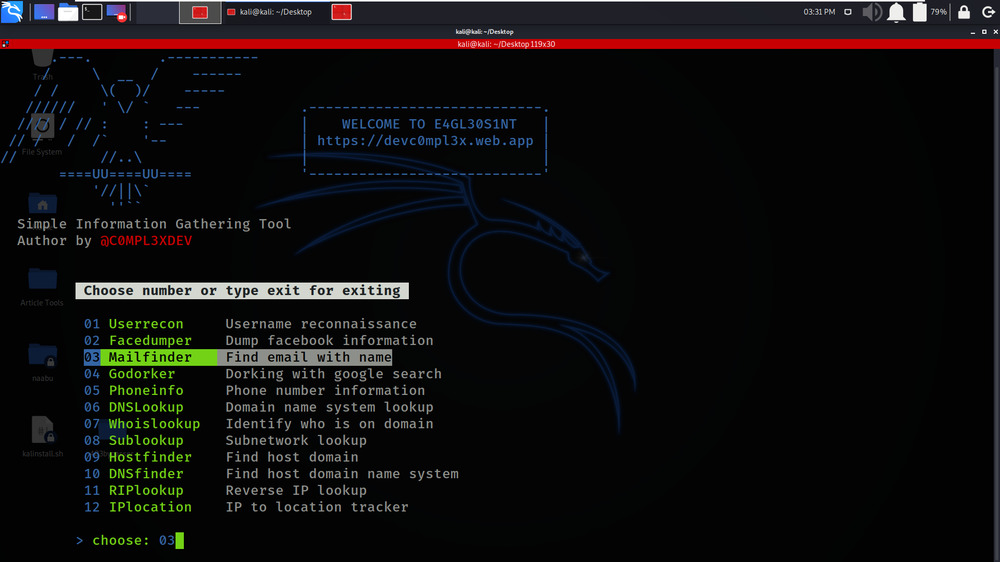Image resolution: width=1000 pixels, height=562 pixels.
Task: Open the Kali dragon applications menu
Action: coord(12,11)
